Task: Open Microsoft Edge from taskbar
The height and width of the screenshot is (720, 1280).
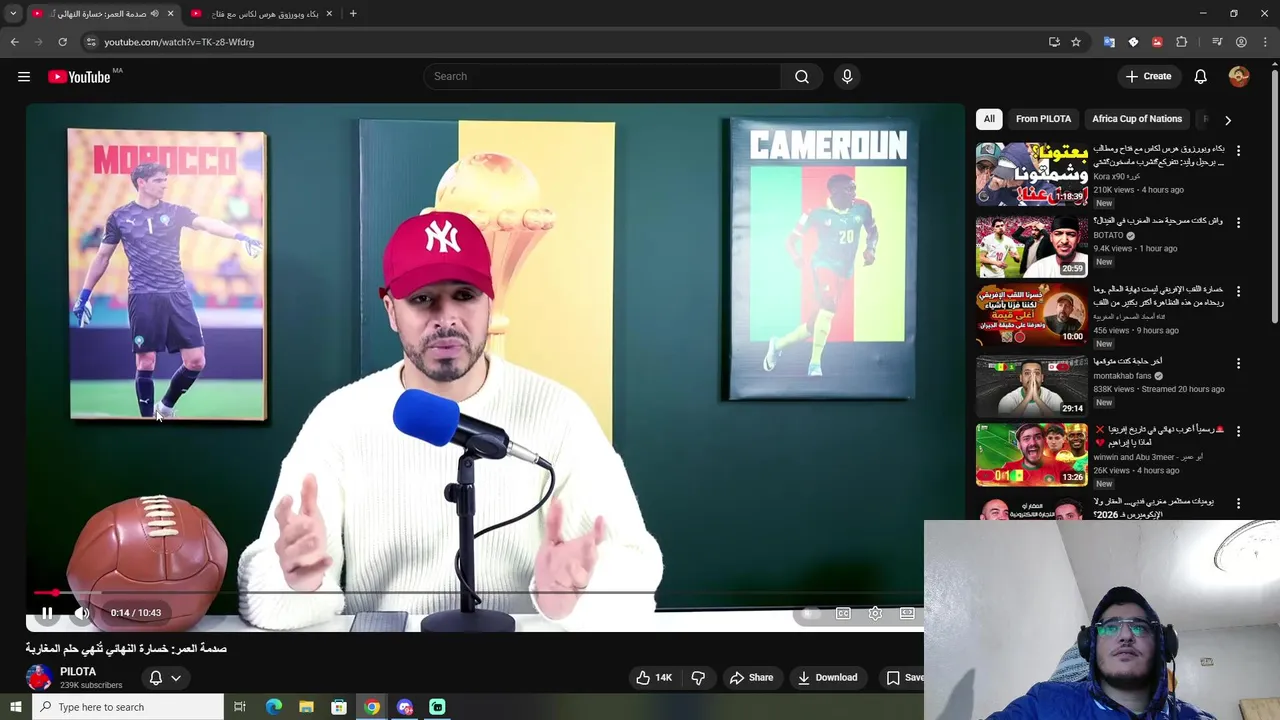Action: [273, 707]
